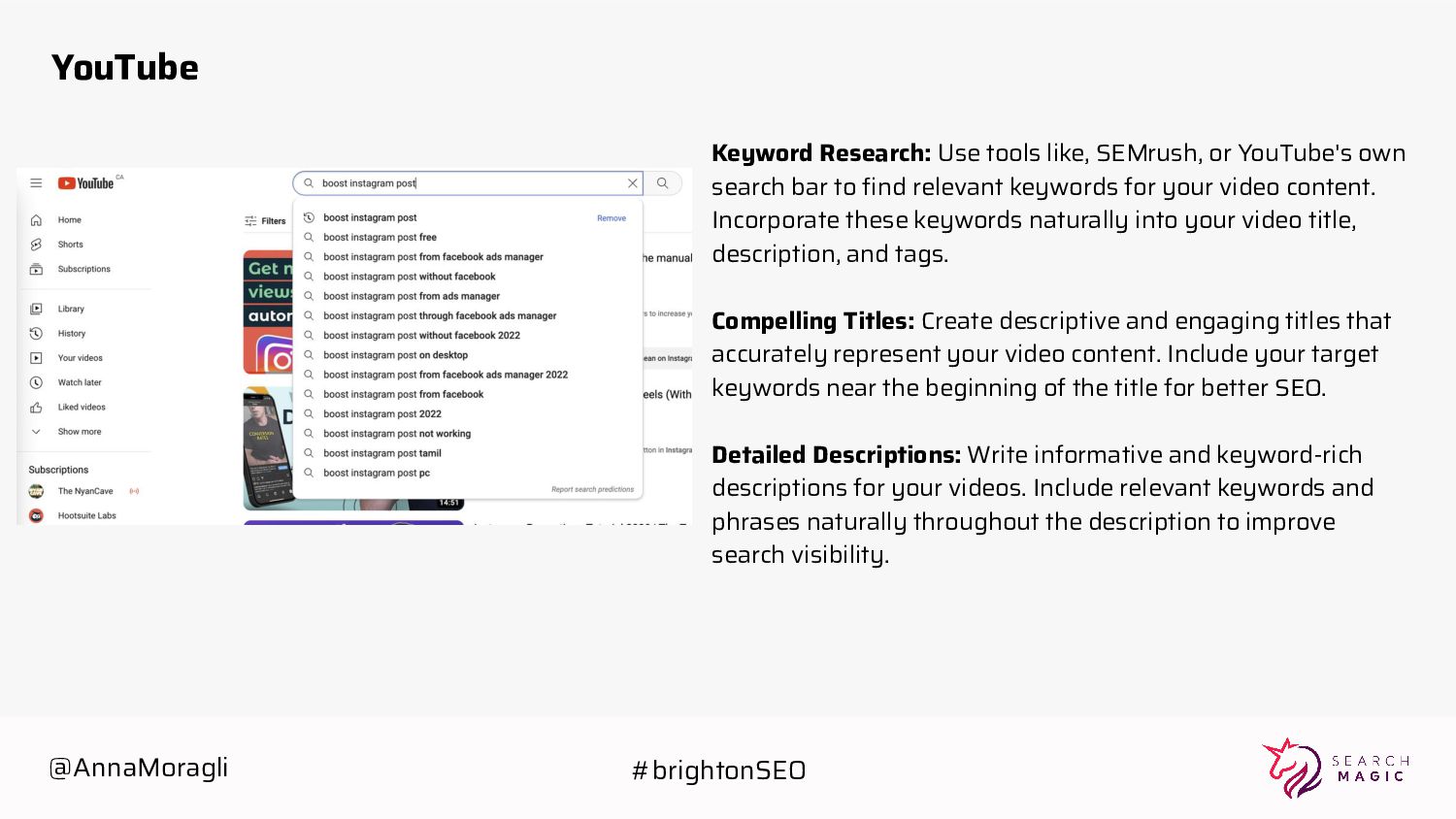Click the Subscriptions section heading
1456x819 pixels.
click(x=58, y=470)
